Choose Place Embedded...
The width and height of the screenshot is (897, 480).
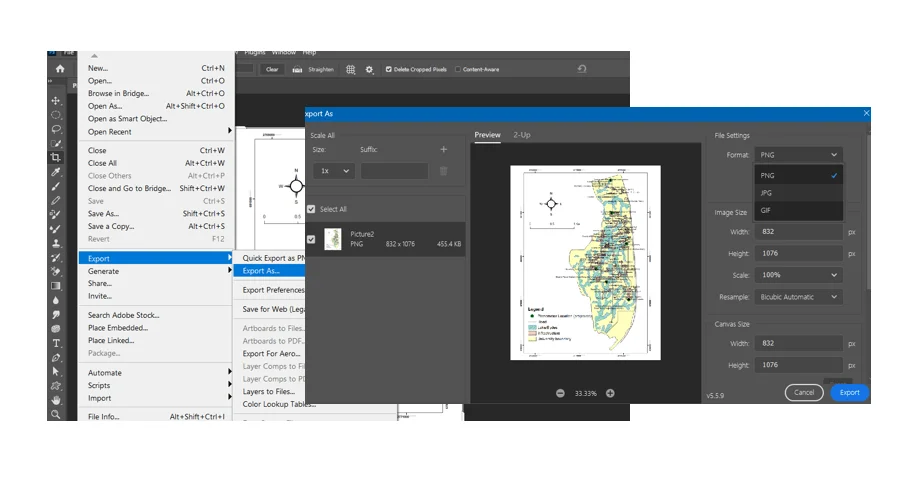(156, 328)
